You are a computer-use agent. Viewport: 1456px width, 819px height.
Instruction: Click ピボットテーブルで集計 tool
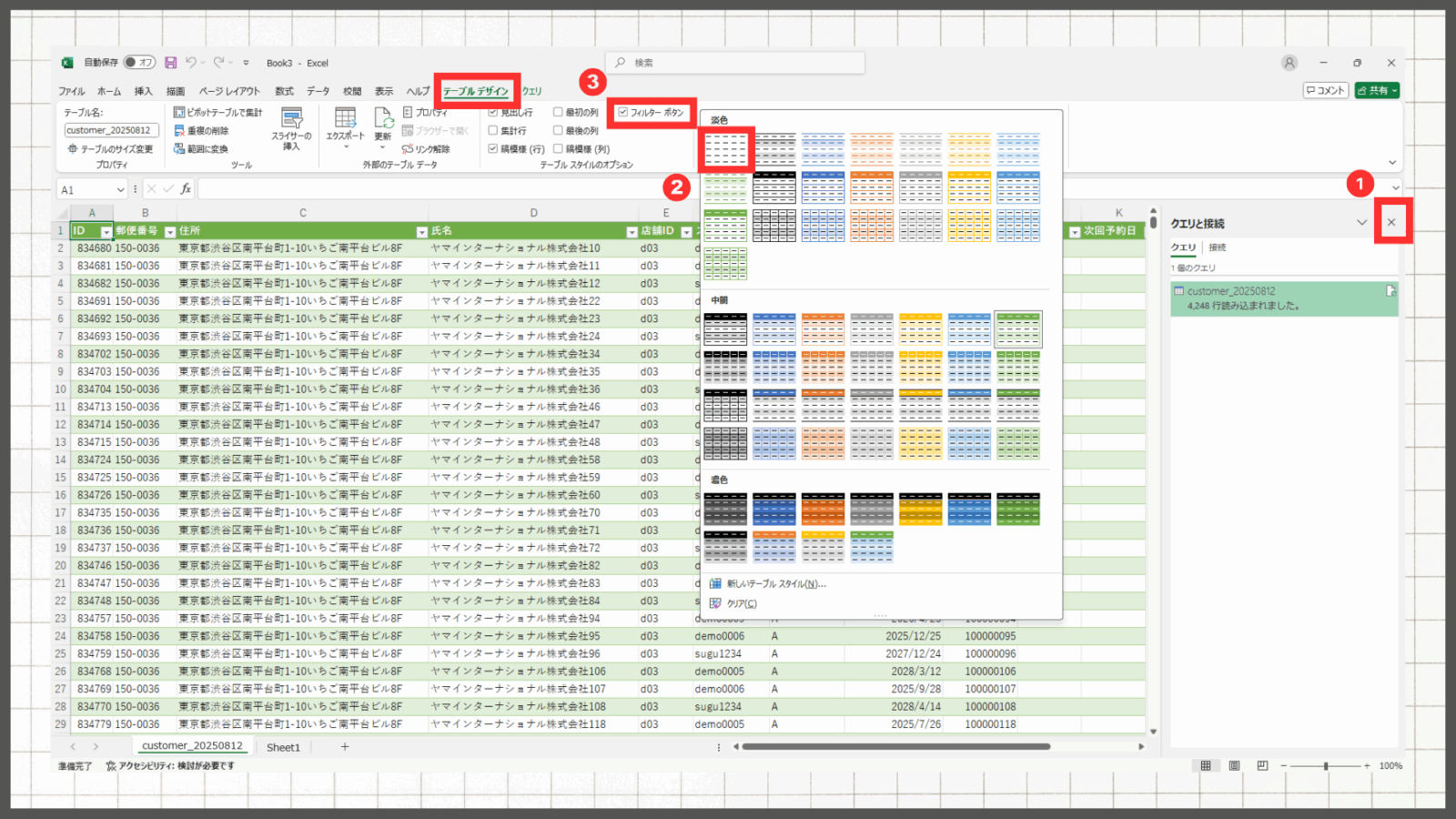click(218, 113)
